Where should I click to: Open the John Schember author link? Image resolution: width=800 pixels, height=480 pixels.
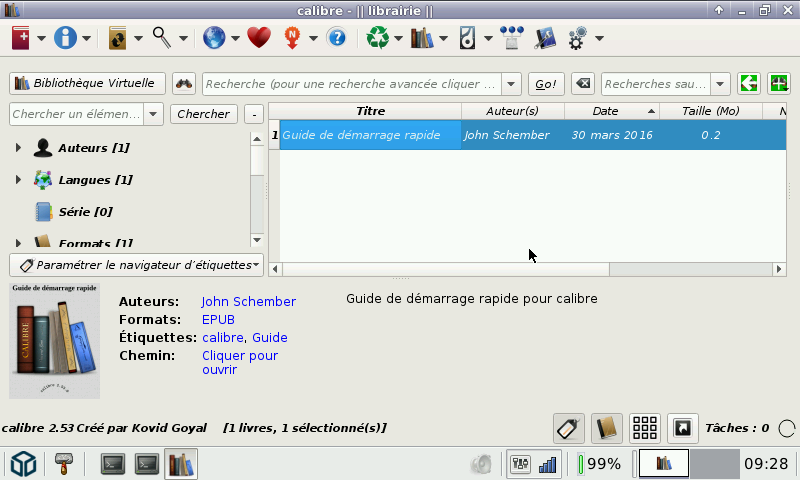248,301
